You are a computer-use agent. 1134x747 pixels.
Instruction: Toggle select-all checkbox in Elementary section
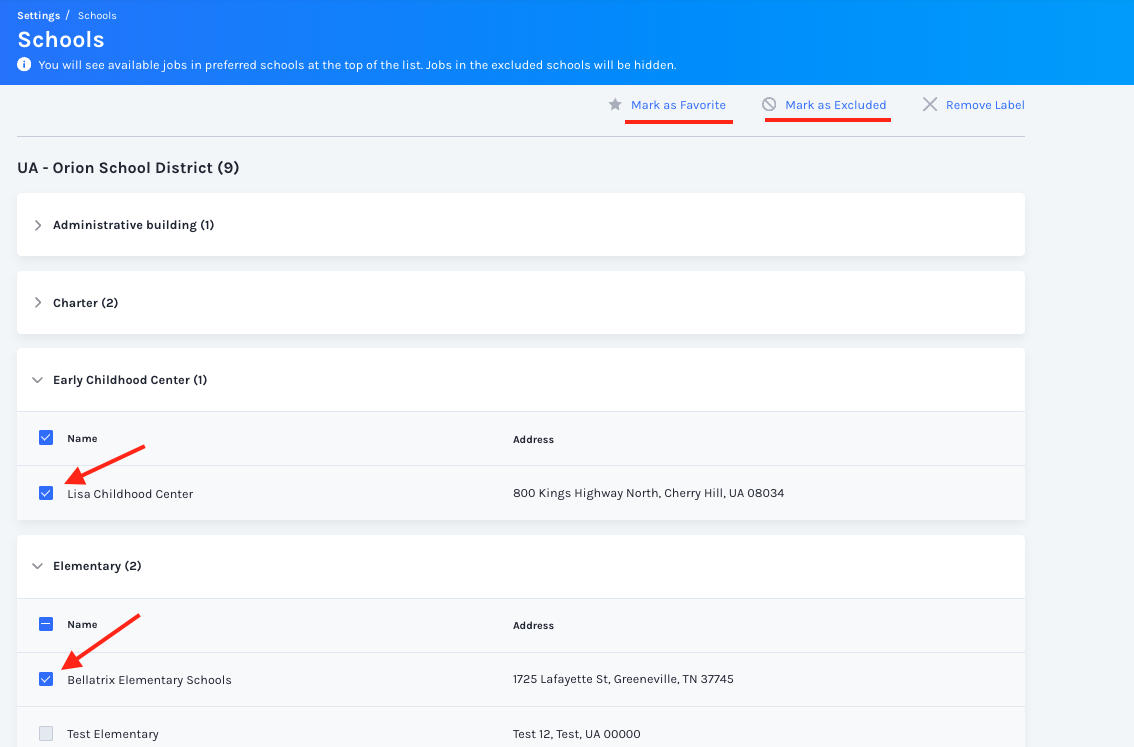coord(46,623)
